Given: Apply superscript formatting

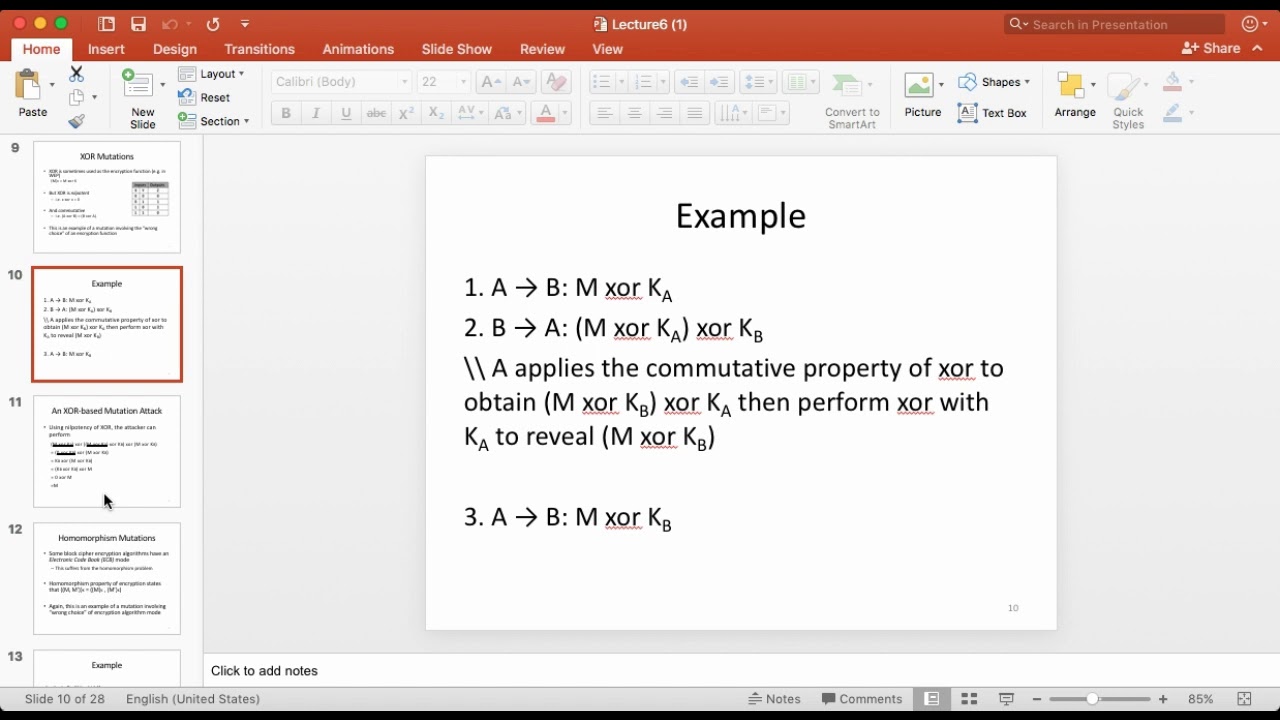Looking at the screenshot, I should tap(406, 113).
